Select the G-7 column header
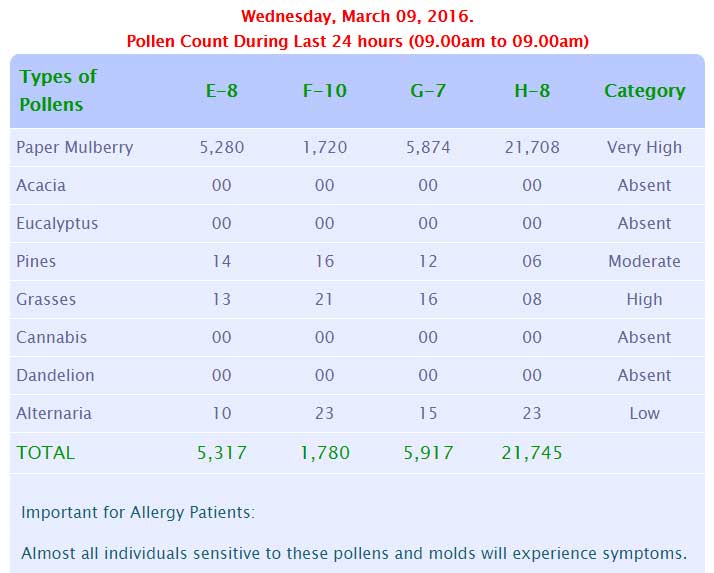This screenshot has width=714, height=573. (x=428, y=91)
